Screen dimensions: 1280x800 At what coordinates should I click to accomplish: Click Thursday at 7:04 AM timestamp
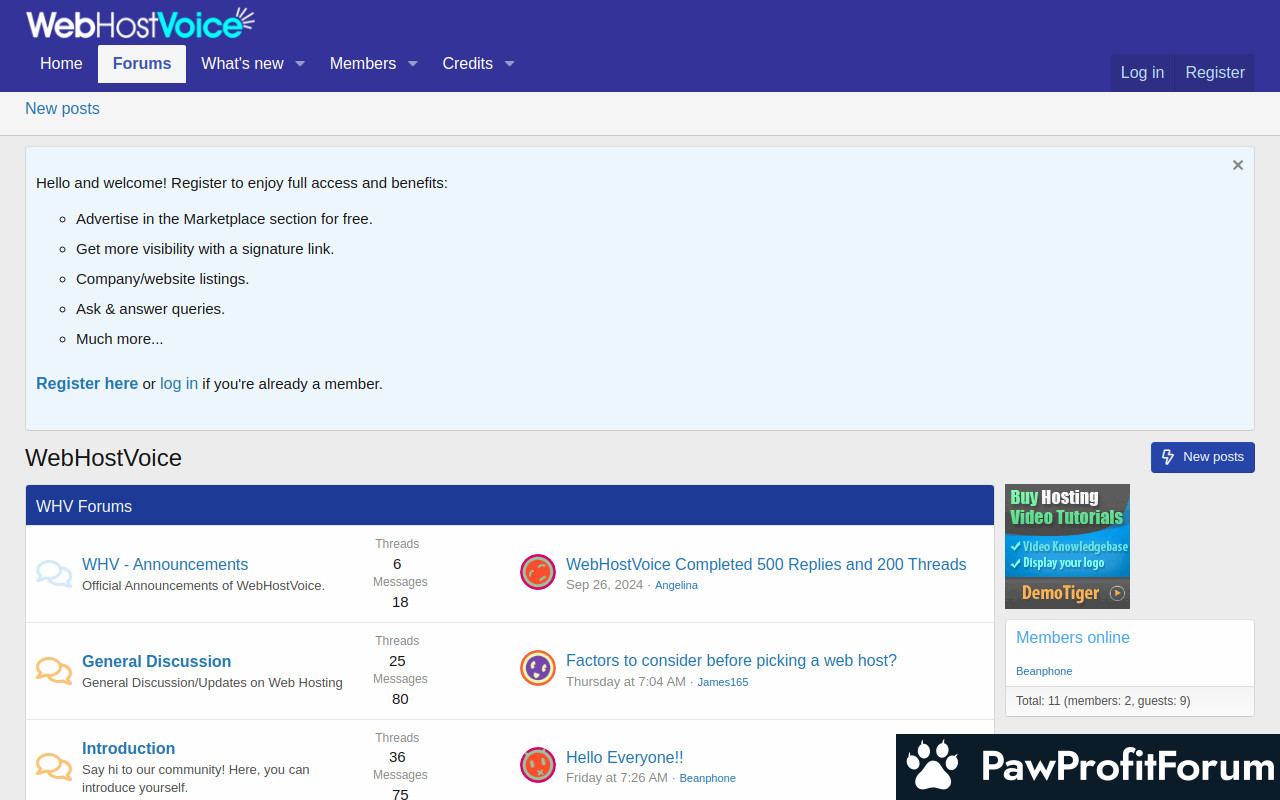[626, 682]
